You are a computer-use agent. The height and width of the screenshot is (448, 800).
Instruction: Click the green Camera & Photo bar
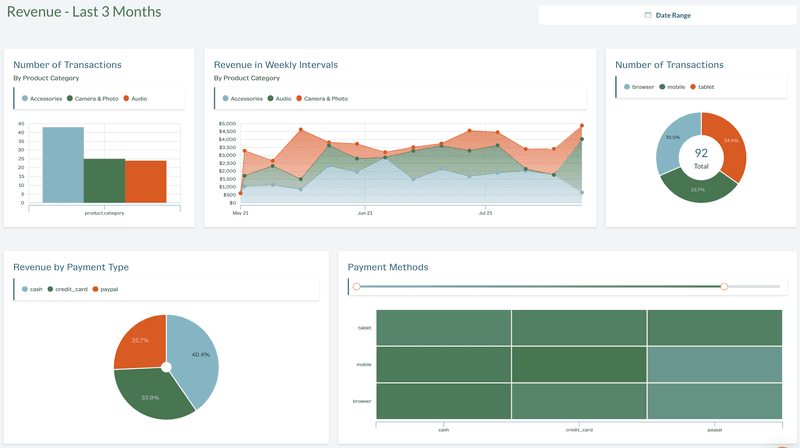click(105, 181)
